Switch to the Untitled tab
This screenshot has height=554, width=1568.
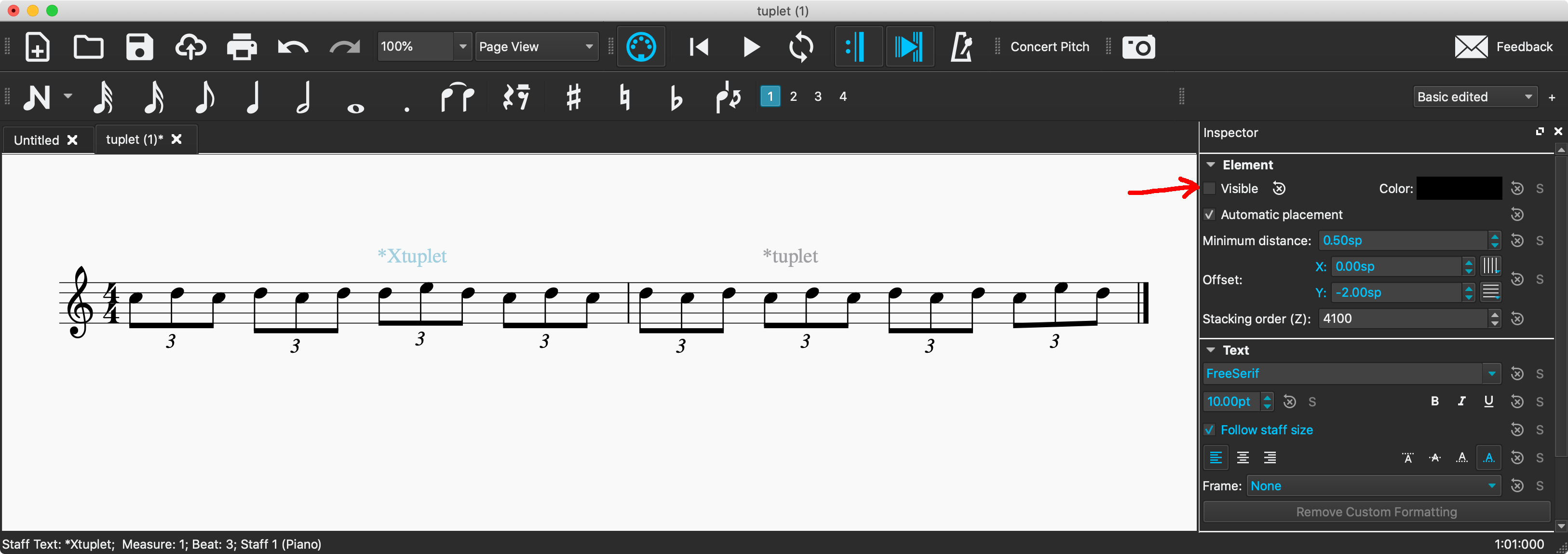[x=37, y=139]
